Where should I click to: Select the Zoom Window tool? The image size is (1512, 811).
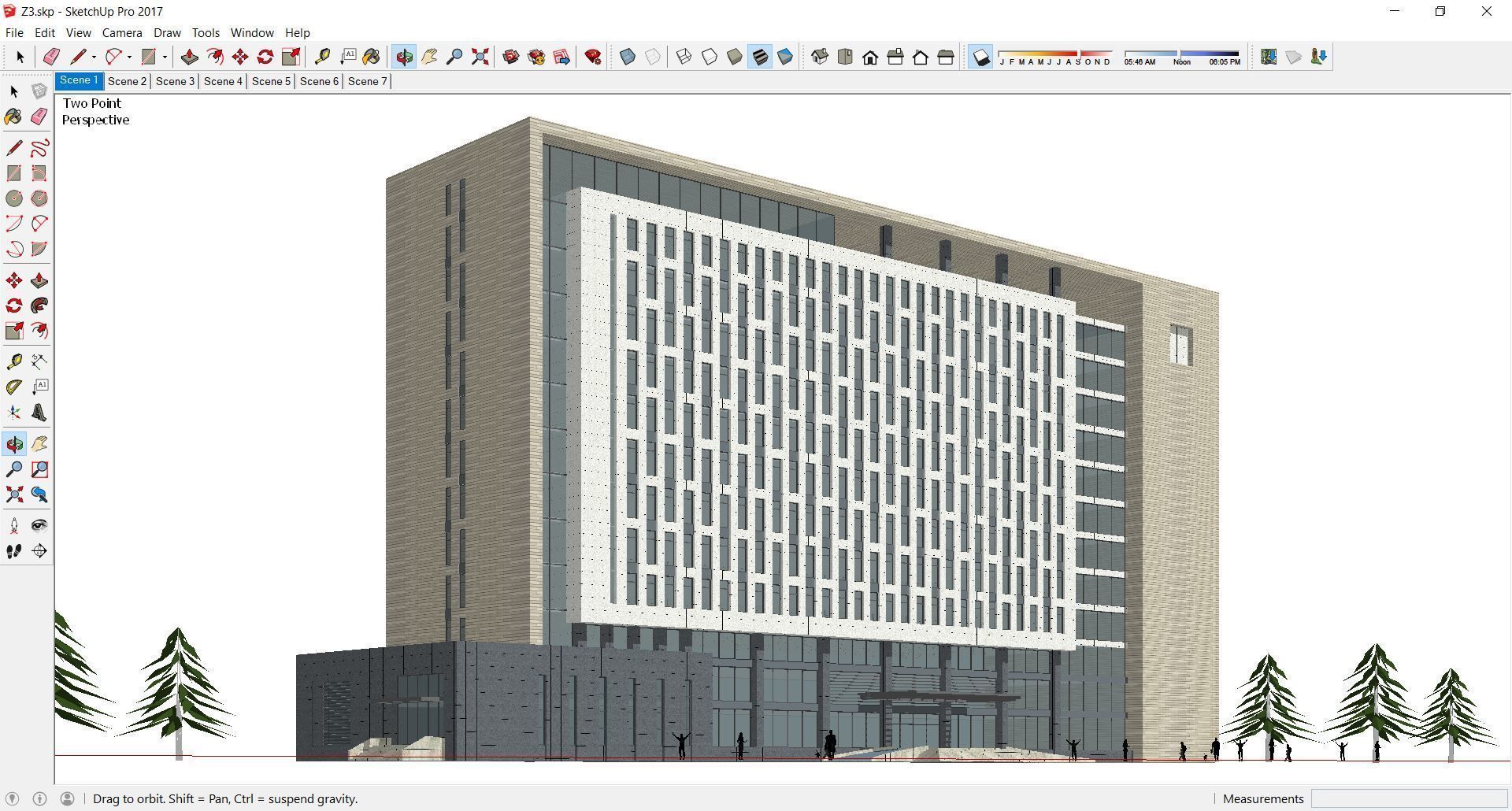click(x=39, y=469)
